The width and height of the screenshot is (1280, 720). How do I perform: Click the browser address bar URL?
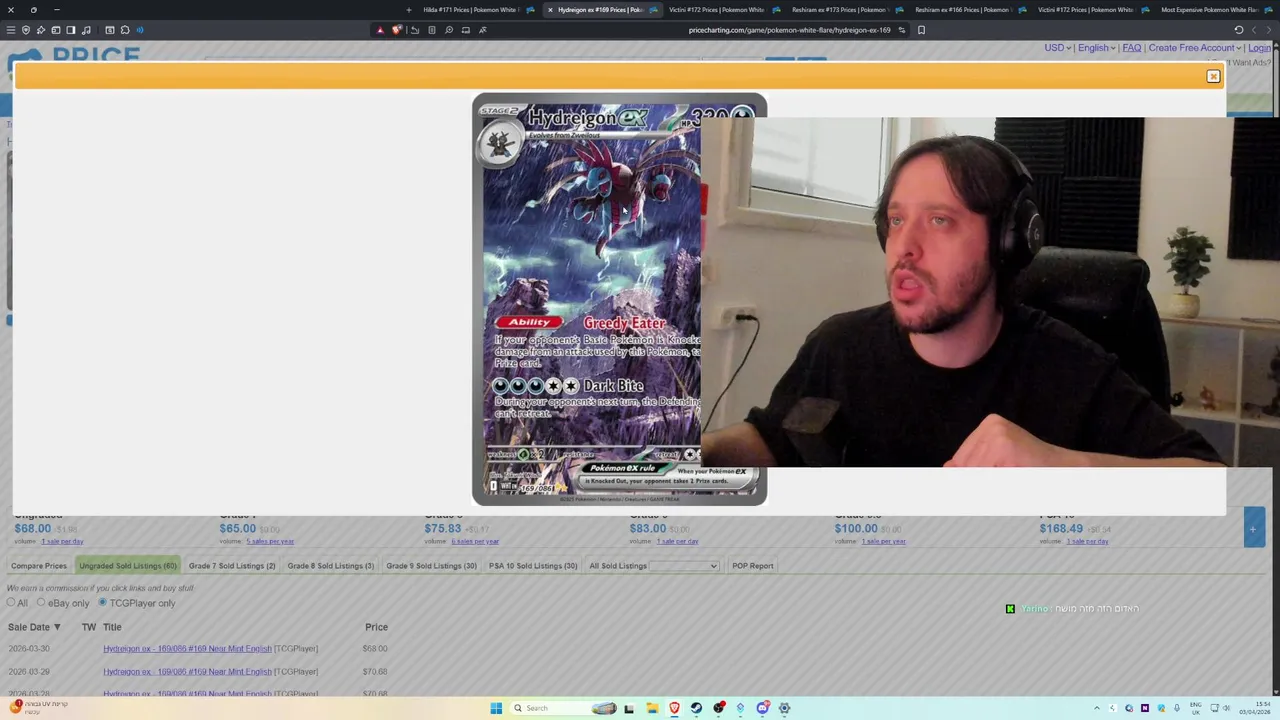coord(789,30)
